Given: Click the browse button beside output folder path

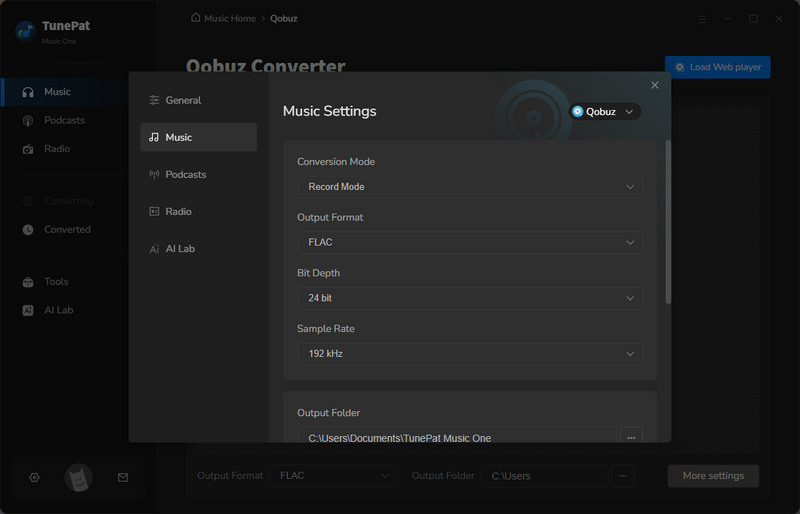Looking at the screenshot, I should pos(630,437).
